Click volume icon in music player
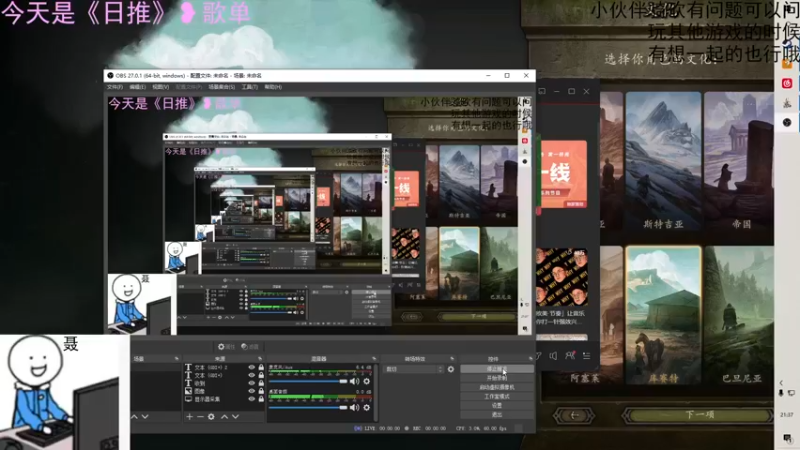The width and height of the screenshot is (800, 450). click(x=553, y=356)
